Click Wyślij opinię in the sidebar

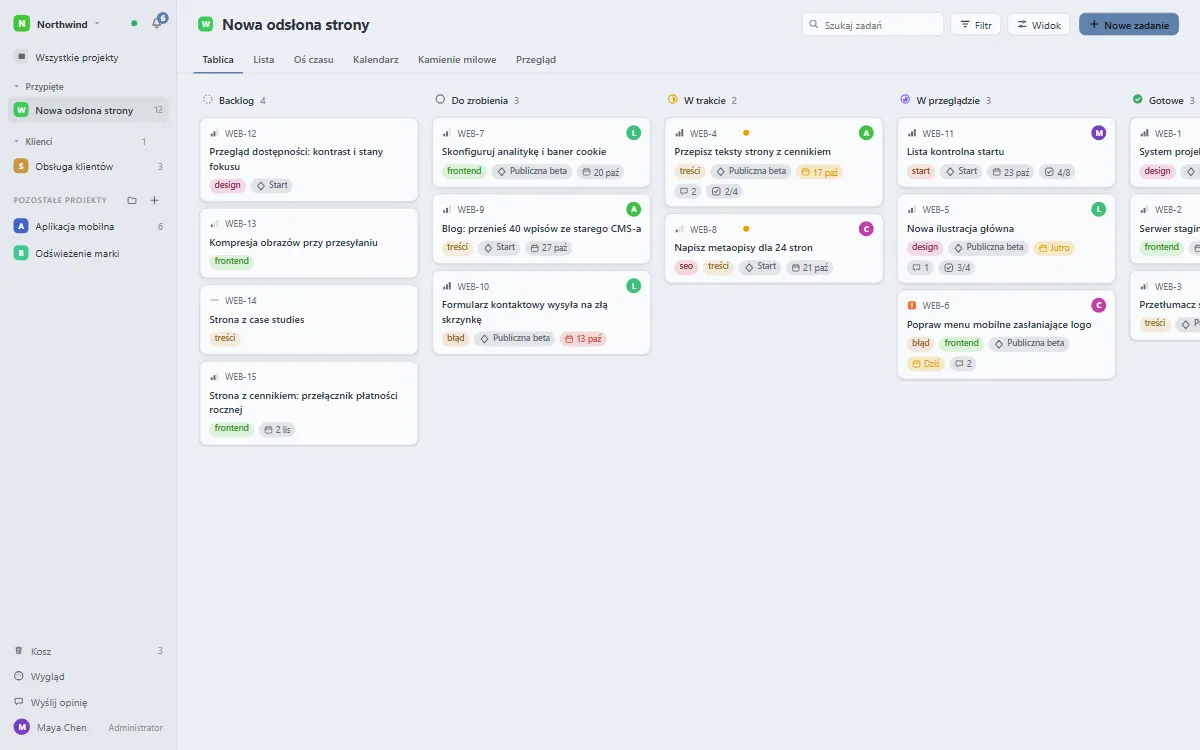(89, 703)
